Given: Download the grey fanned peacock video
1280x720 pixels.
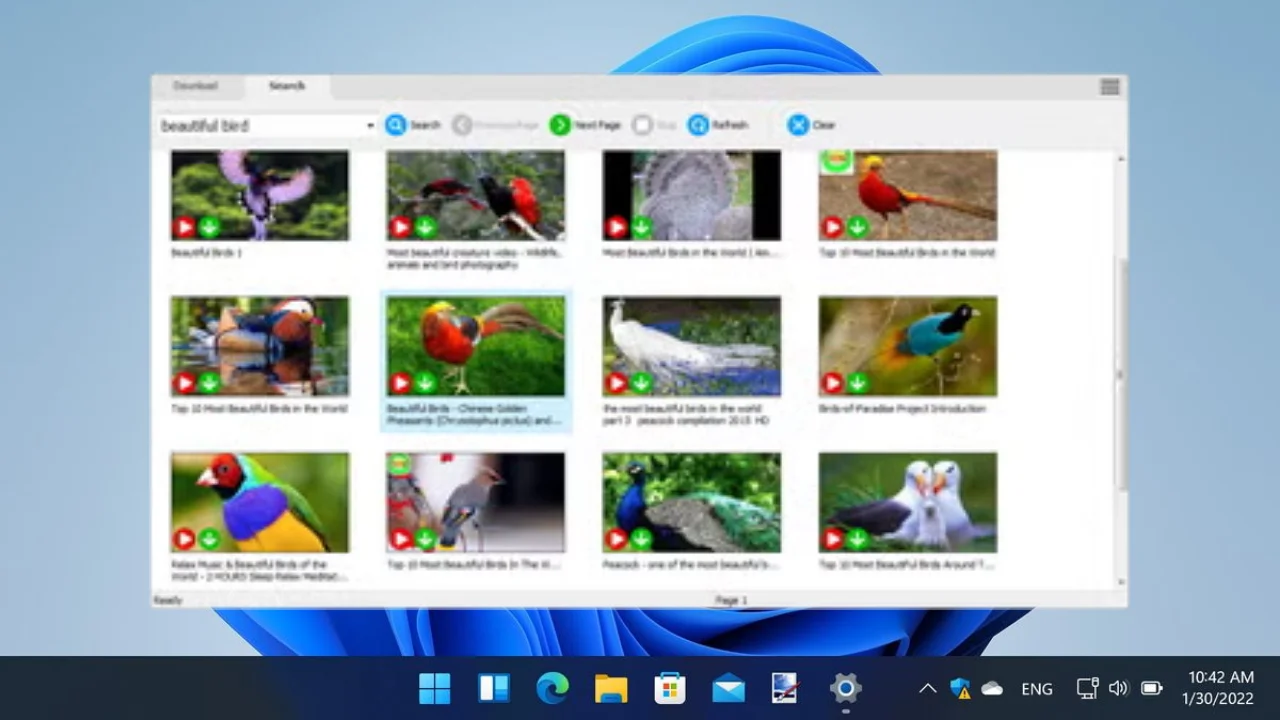Looking at the screenshot, I should pos(640,227).
